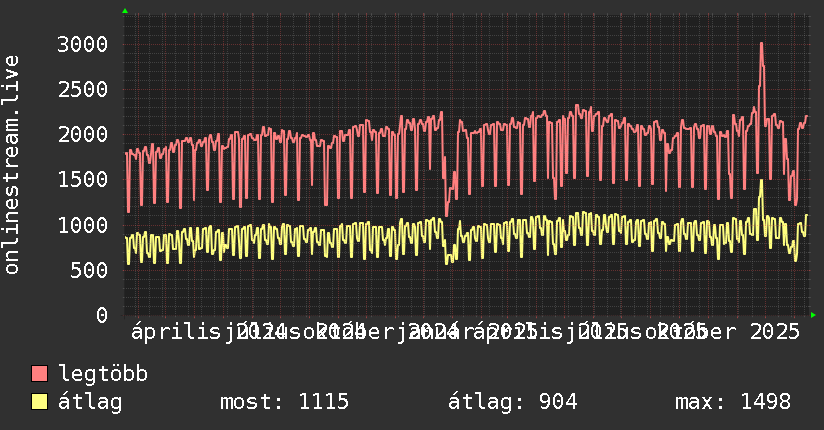The width and height of the screenshot is (824, 430).
Task: Click the 'átlag: 904' statistic
Action: point(512,402)
